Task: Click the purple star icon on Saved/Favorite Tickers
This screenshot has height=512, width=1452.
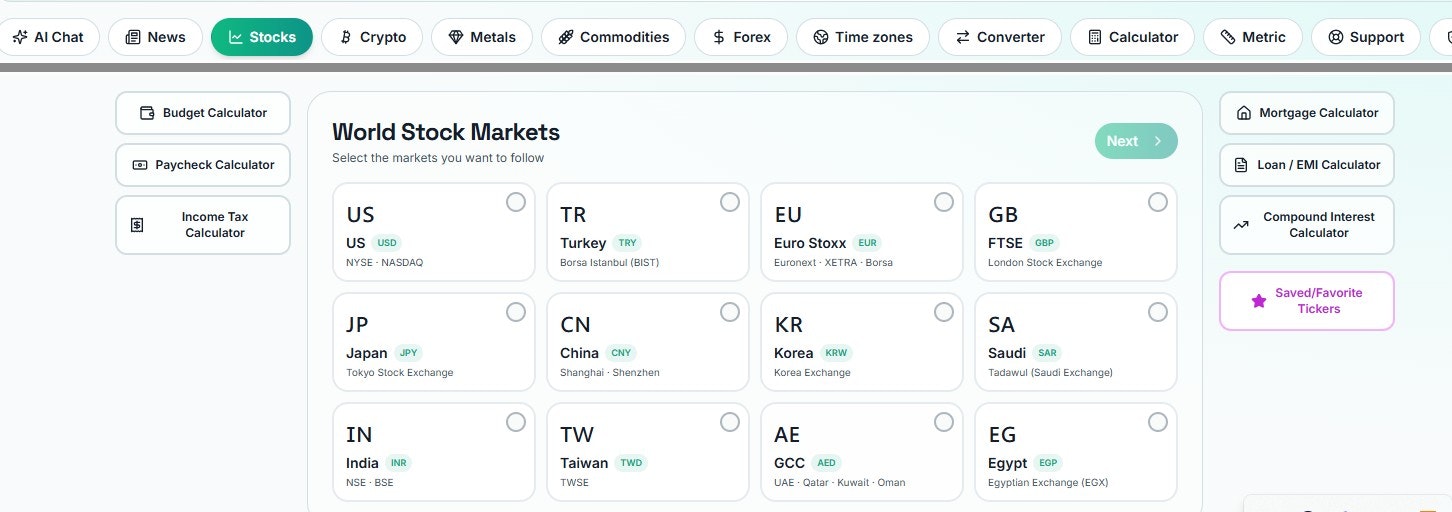Action: point(1259,301)
